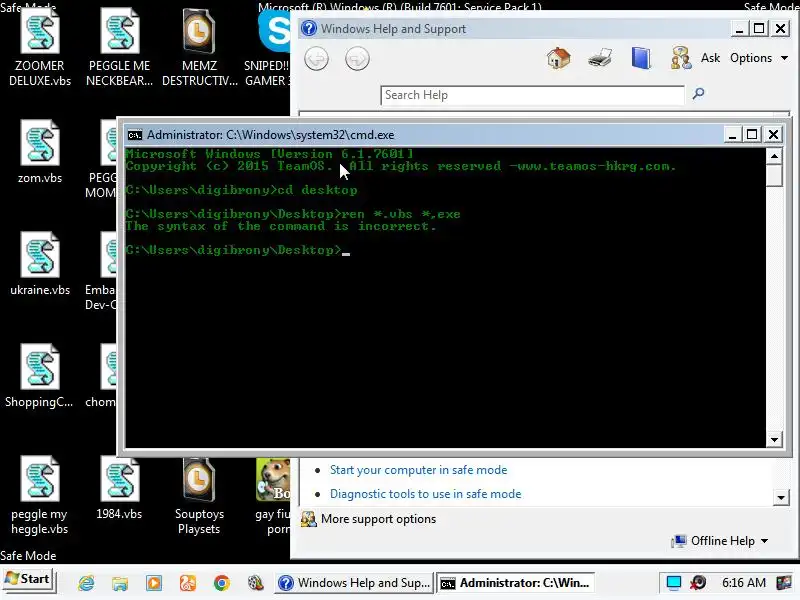Click the Ask button in Help toolbar
This screenshot has height=600, width=800.
pyautogui.click(x=695, y=58)
